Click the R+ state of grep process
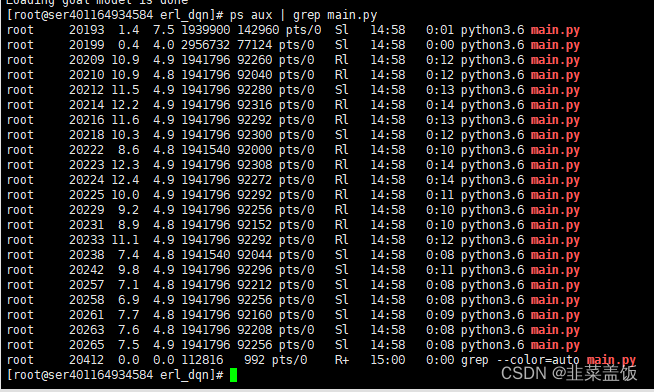 (x=342, y=360)
